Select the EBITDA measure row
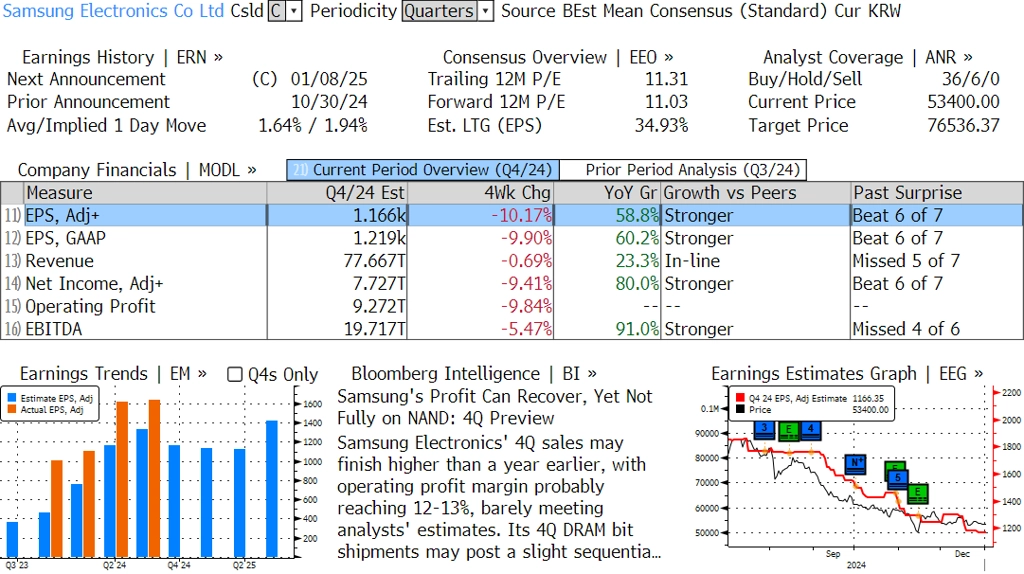1024x574 pixels. click(x=511, y=329)
